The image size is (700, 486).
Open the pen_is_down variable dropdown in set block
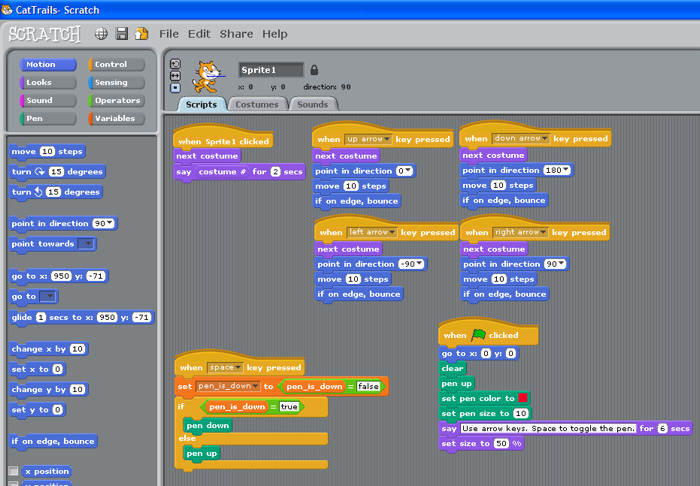coord(255,386)
